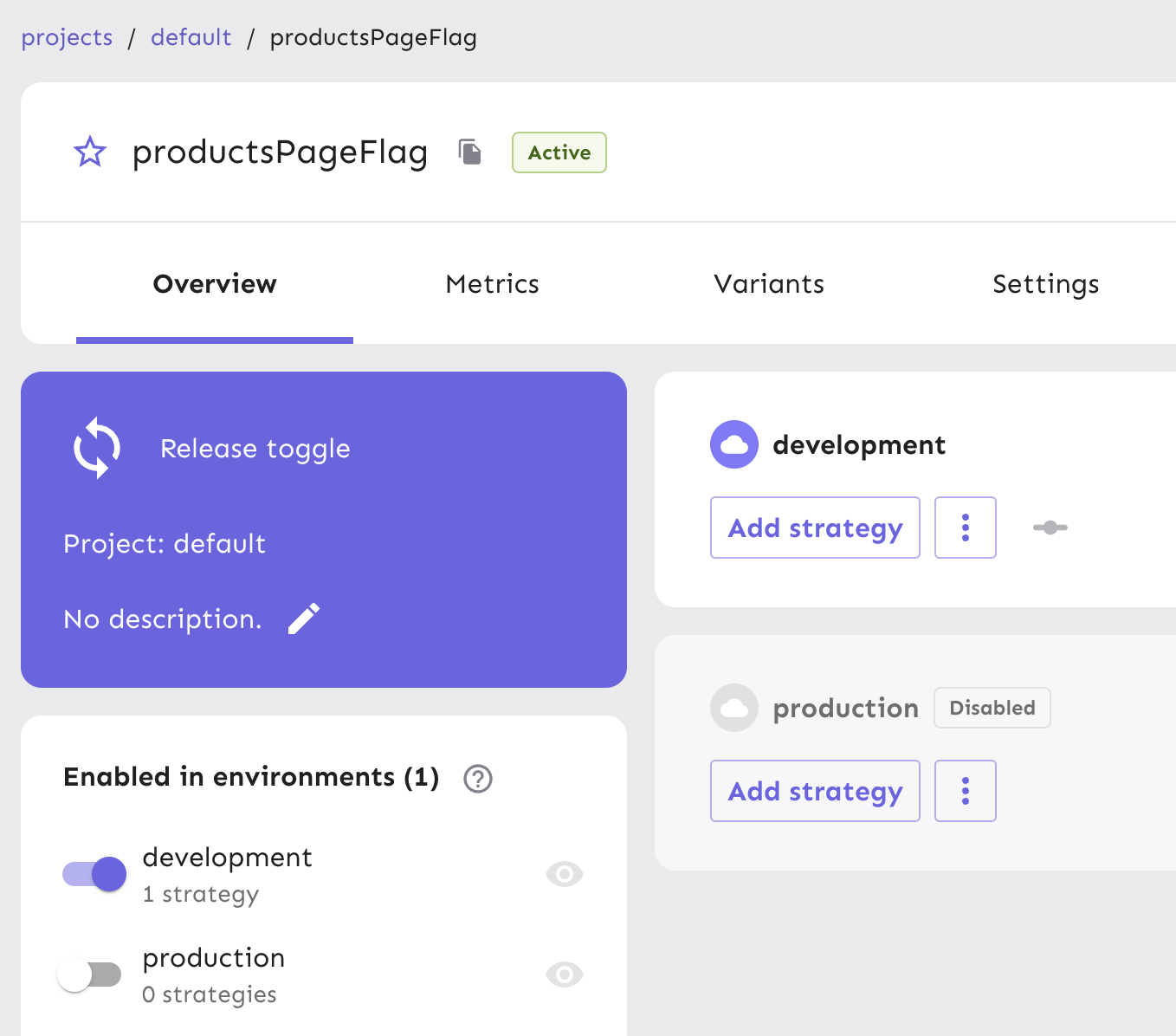Enable the production environment toggle
The image size is (1176, 1036).
click(90, 974)
